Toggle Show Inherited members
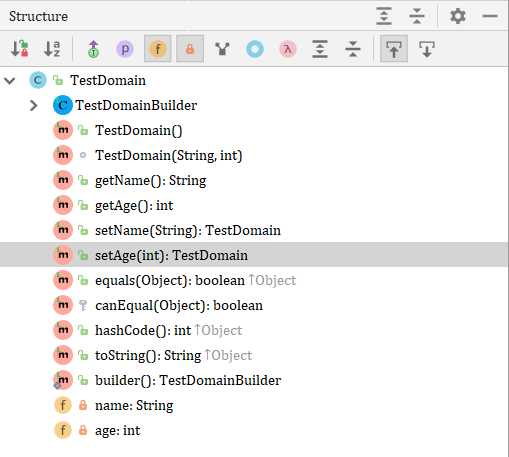509x457 pixels. click(x=222, y=49)
